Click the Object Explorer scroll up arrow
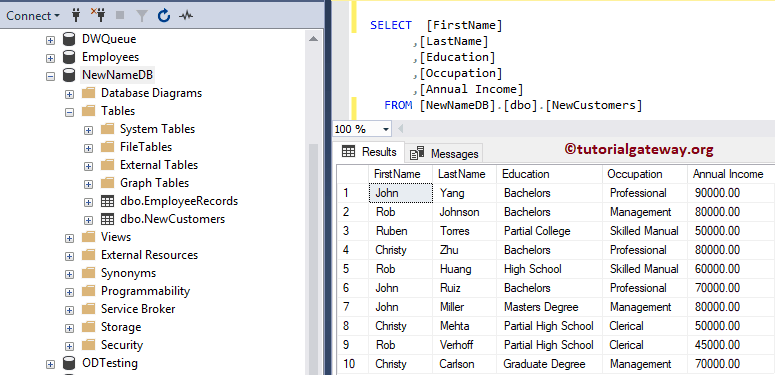Screen dimensions: 775x375 tap(313, 39)
